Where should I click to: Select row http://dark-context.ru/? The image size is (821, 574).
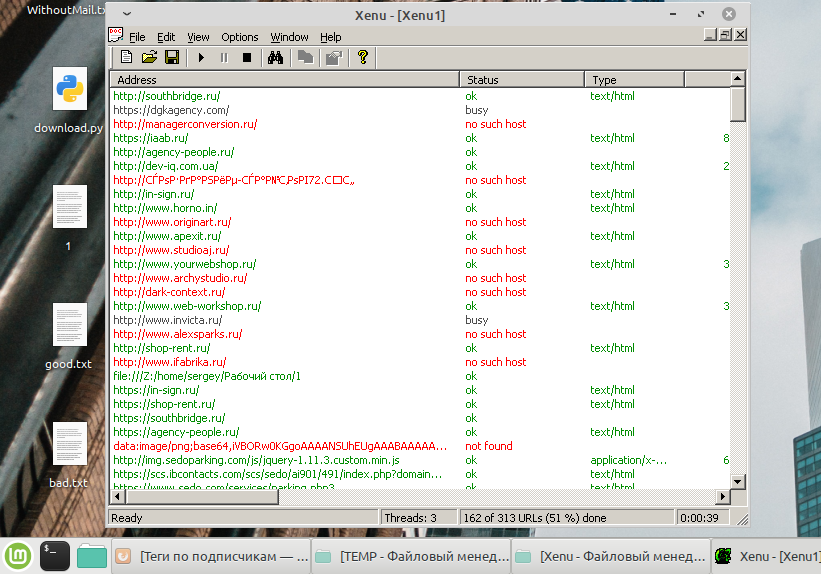(x=420, y=292)
